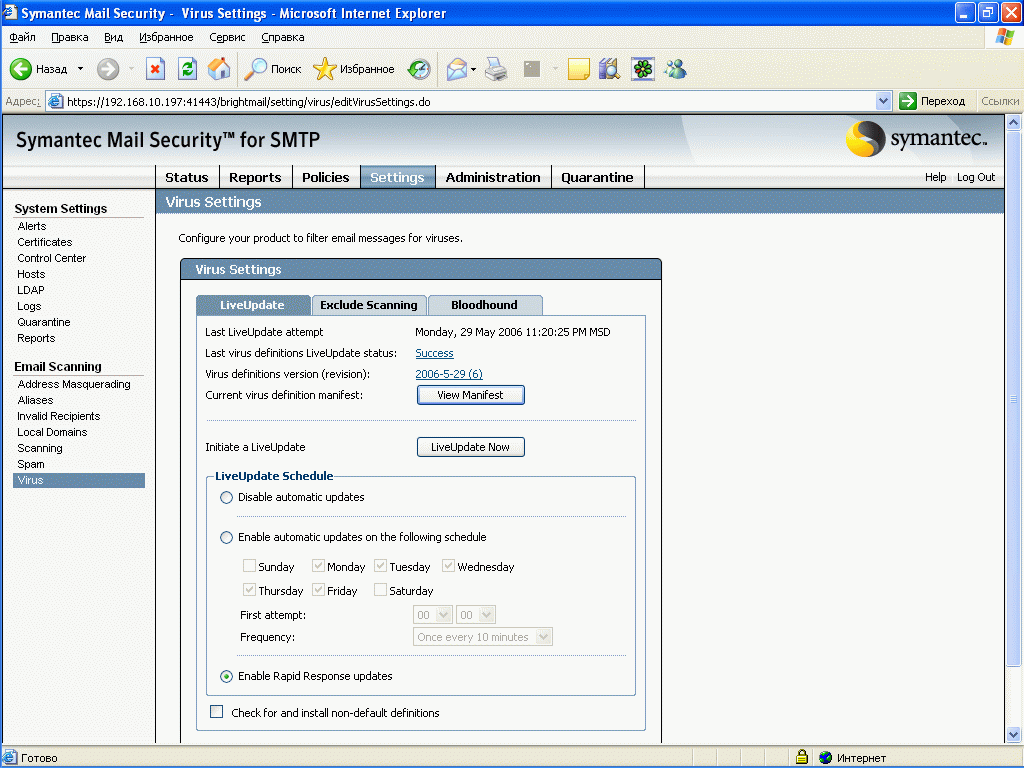Screen dimensions: 1024x768
Task: Select Disable automatic updates radio button
Action: (x=226, y=498)
